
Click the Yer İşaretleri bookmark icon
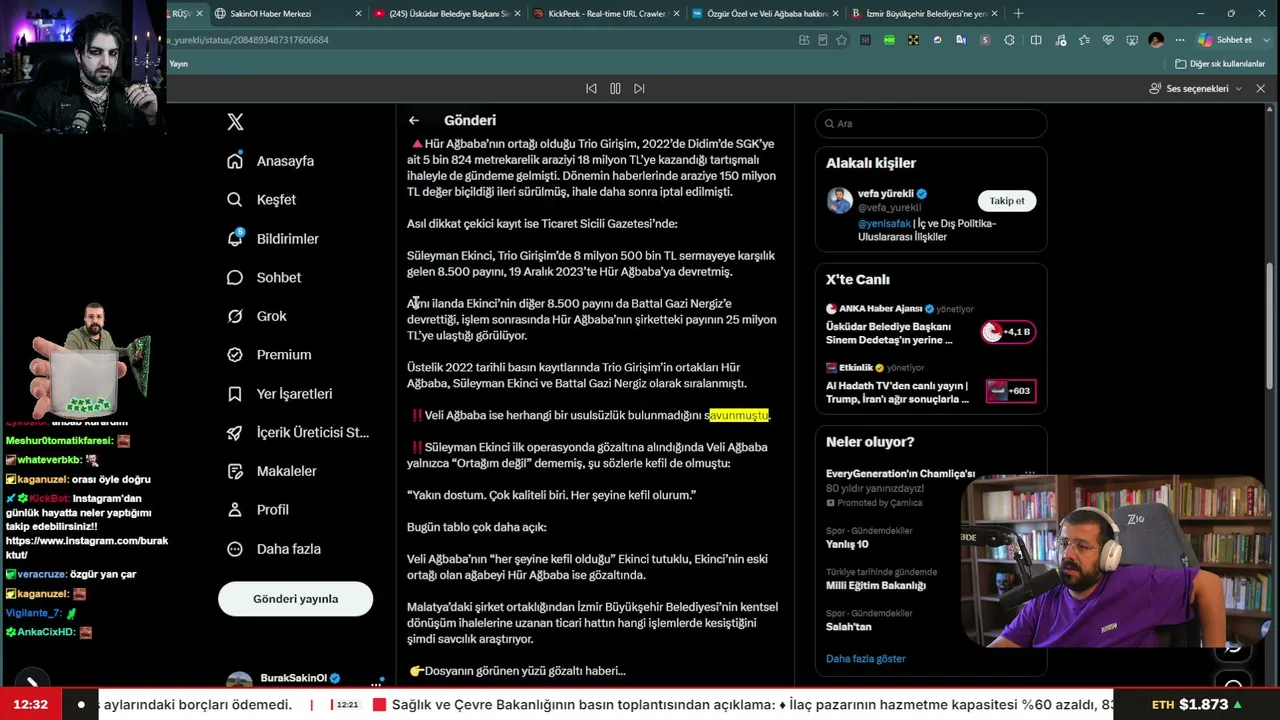tap(235, 394)
